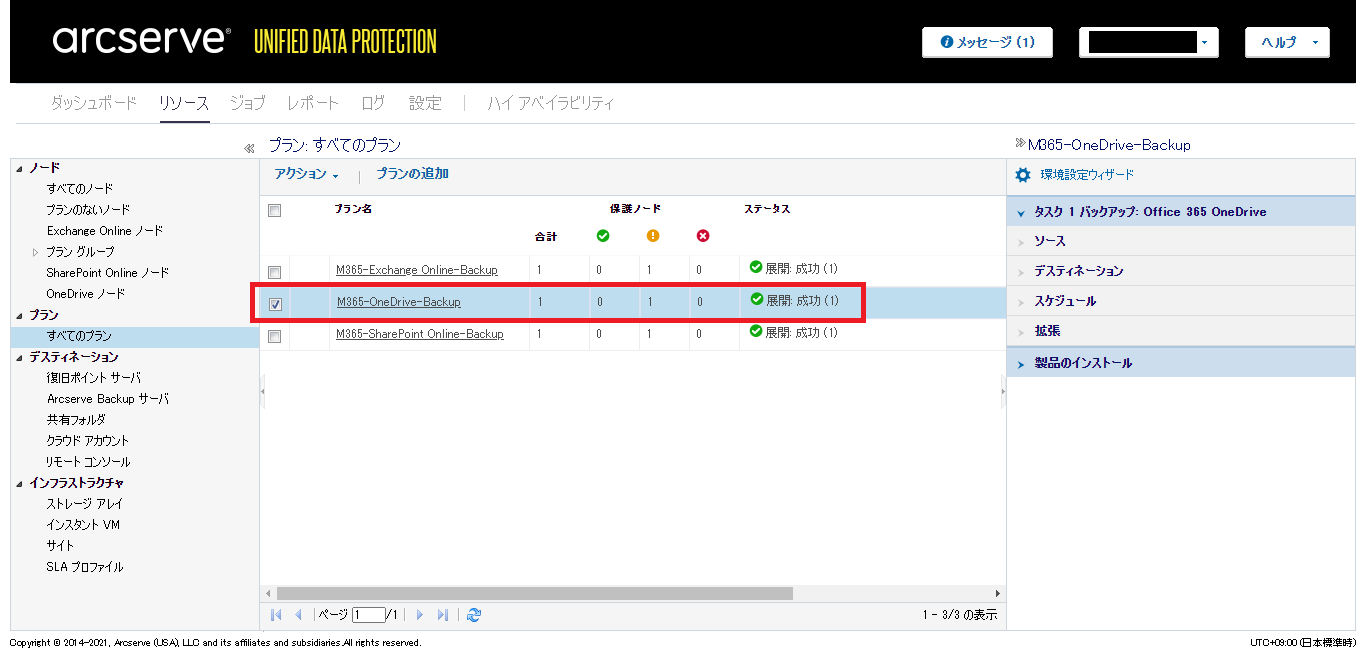Image resolution: width=1366 pixels, height=652 pixels.
Task: Select クラウド アカウント in the tree
Action: [x=88, y=441]
